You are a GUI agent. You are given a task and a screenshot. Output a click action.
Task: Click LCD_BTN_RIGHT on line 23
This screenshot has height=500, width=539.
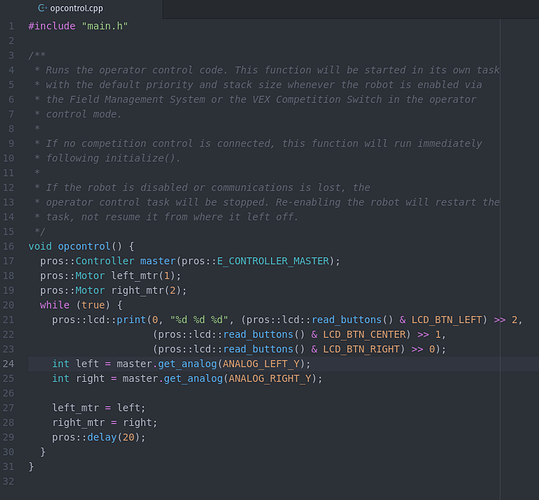(x=361, y=349)
